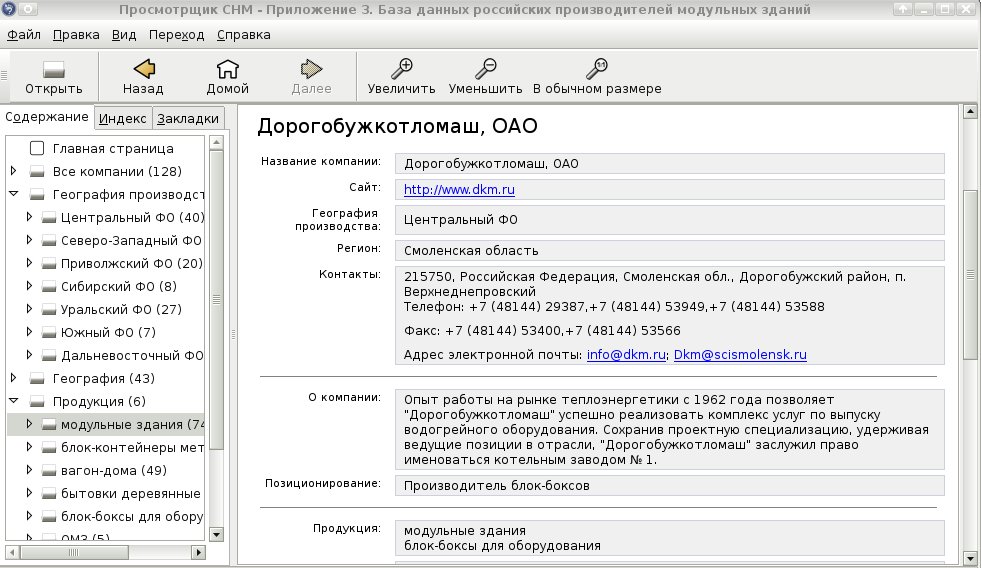Expand the вагон-дома (49) item

29,470
